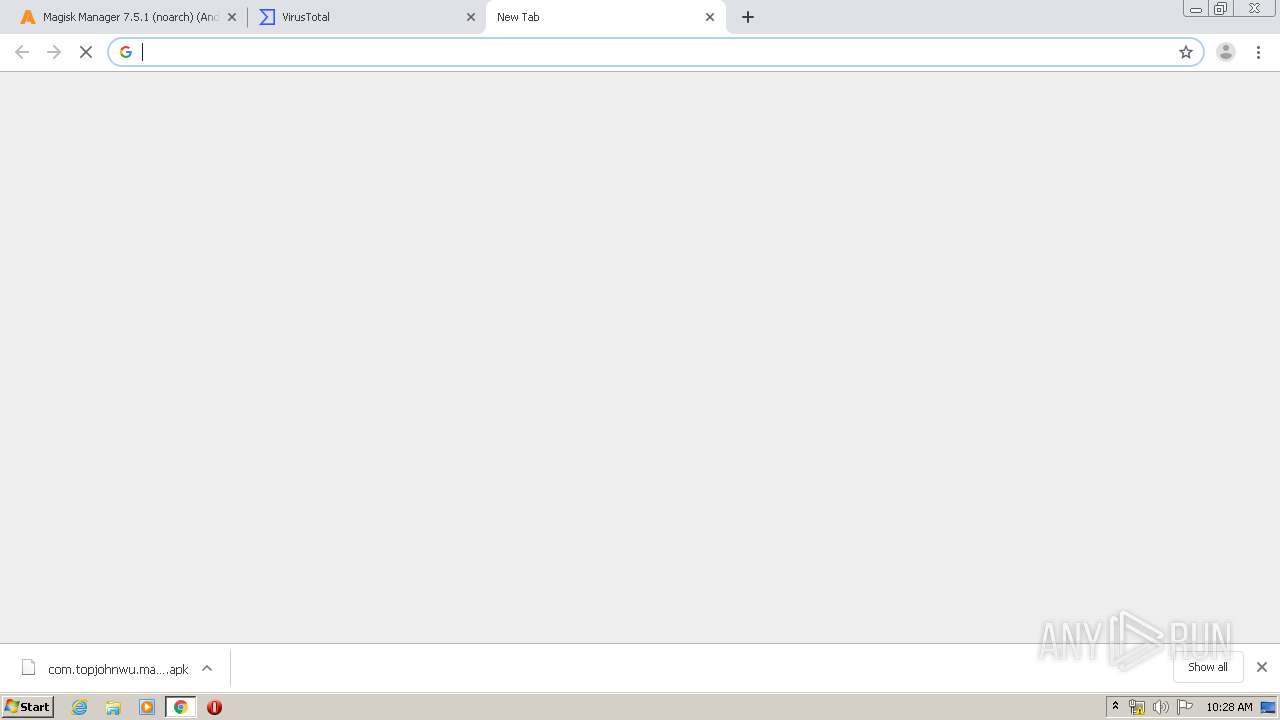Show all downloads

coord(1208,667)
